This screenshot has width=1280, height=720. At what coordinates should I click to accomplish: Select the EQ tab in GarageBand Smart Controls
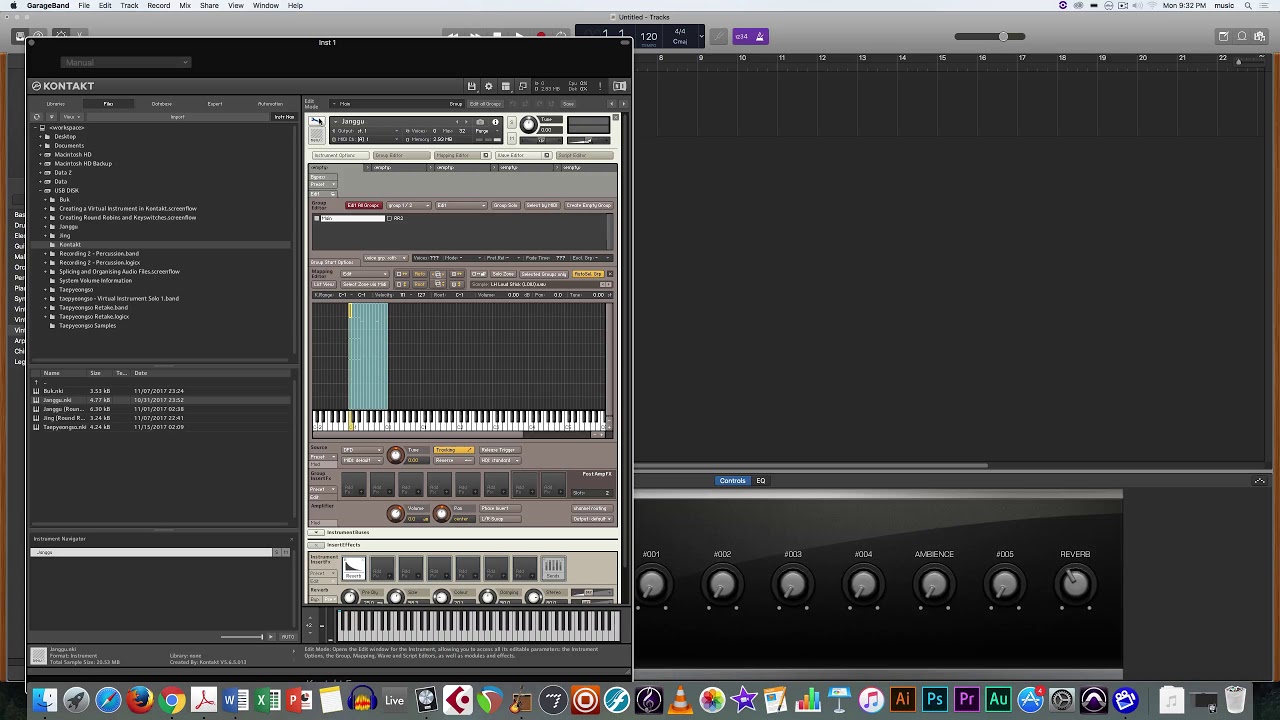761,481
